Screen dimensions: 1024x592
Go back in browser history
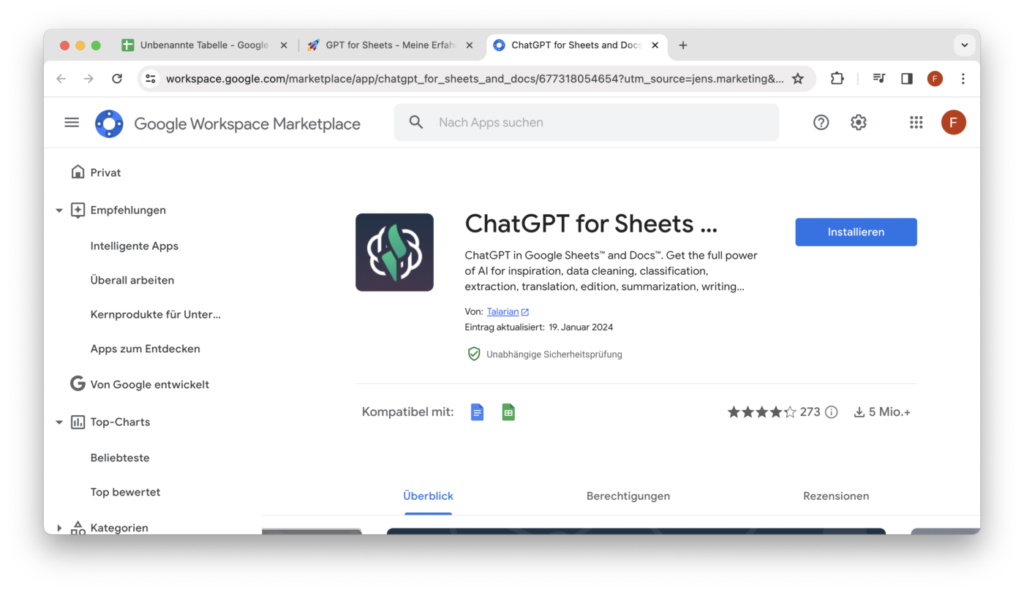point(61,78)
